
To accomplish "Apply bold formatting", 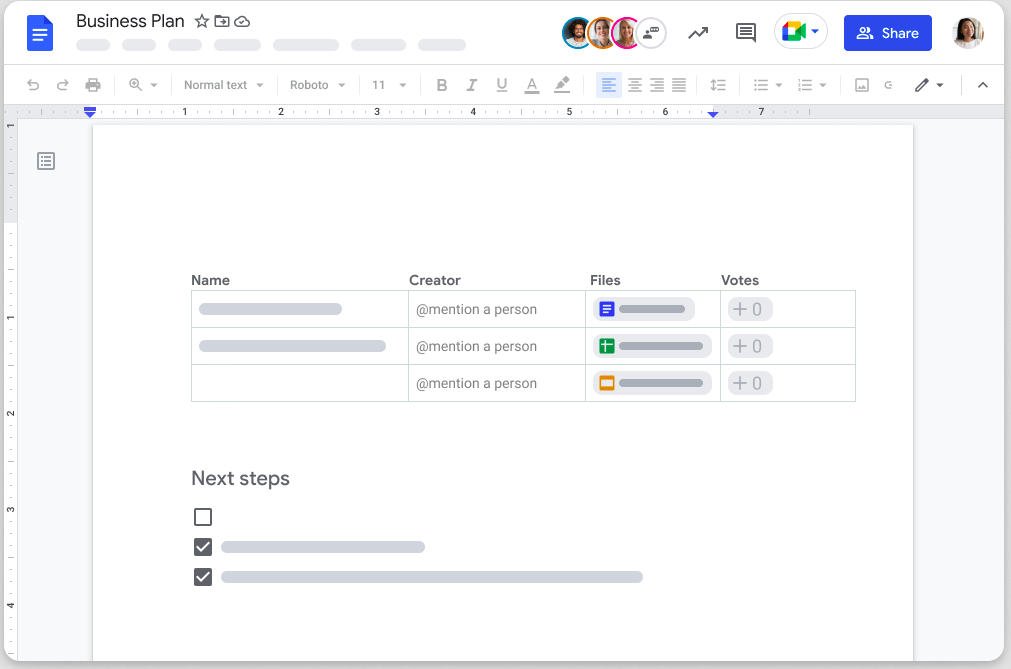I will pos(441,85).
